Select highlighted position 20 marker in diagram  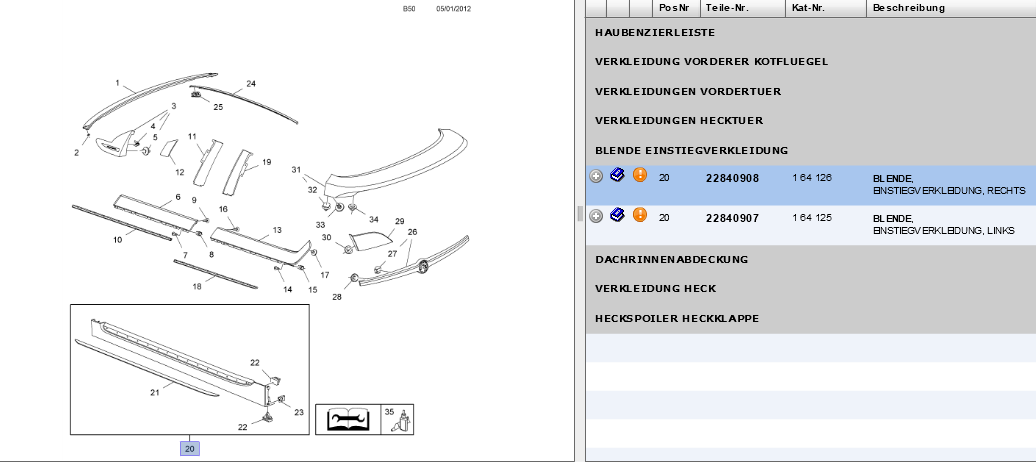pos(190,449)
